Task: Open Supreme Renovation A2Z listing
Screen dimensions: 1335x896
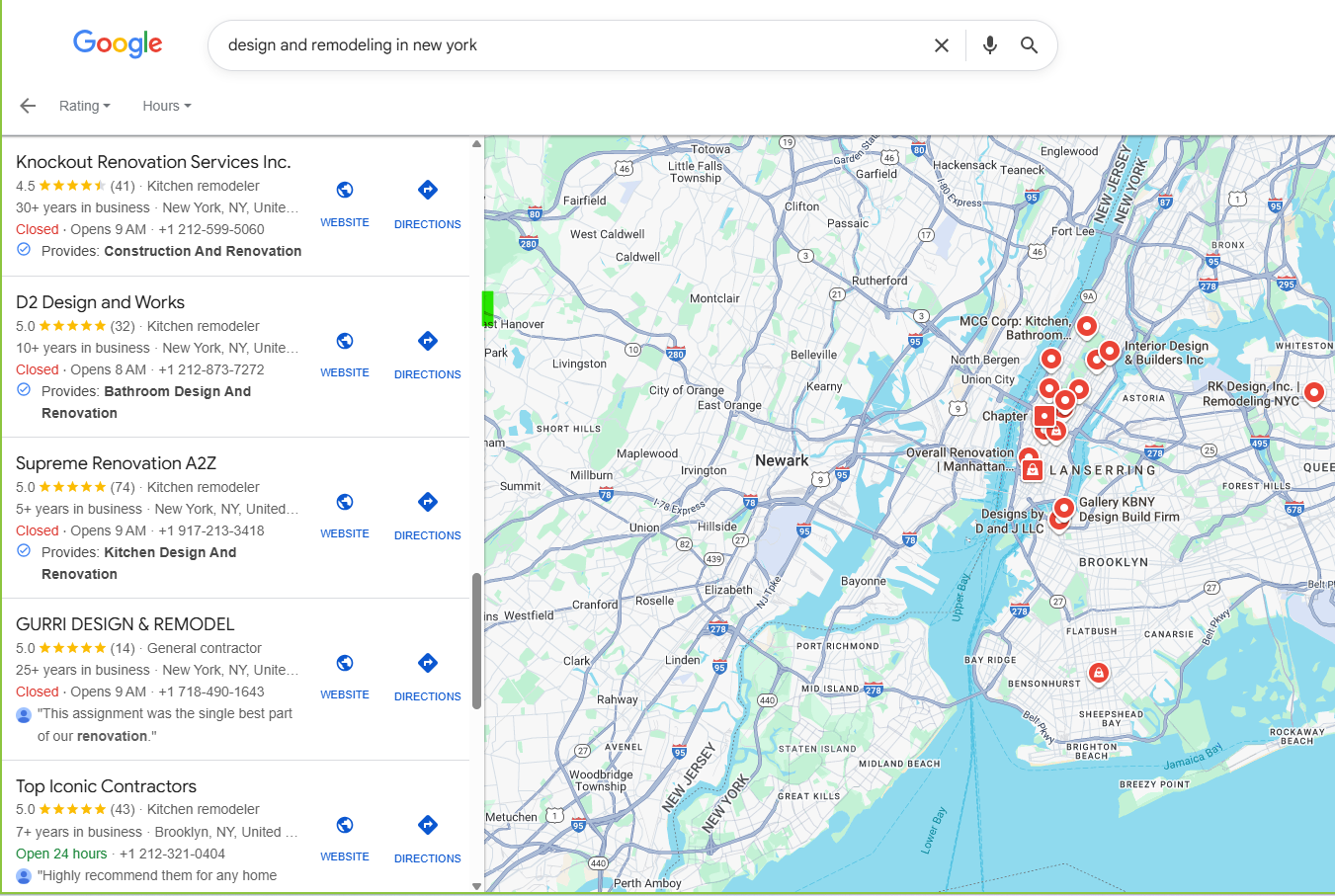Action: click(116, 463)
